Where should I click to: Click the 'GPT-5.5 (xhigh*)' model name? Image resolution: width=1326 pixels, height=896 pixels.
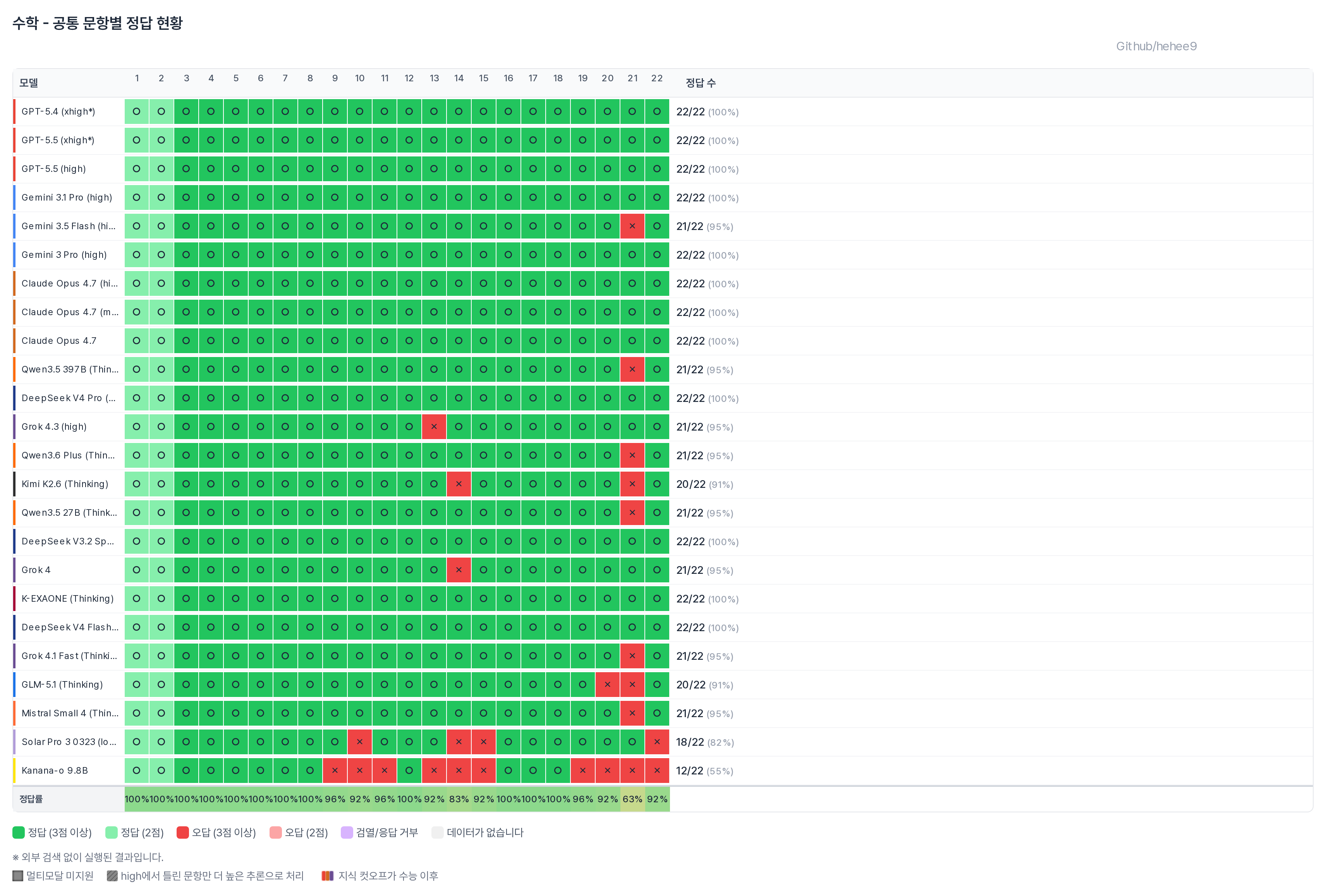click(58, 140)
